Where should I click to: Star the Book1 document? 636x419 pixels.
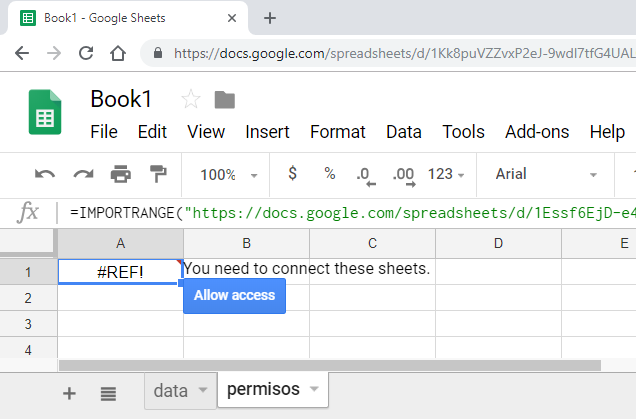pos(191,99)
